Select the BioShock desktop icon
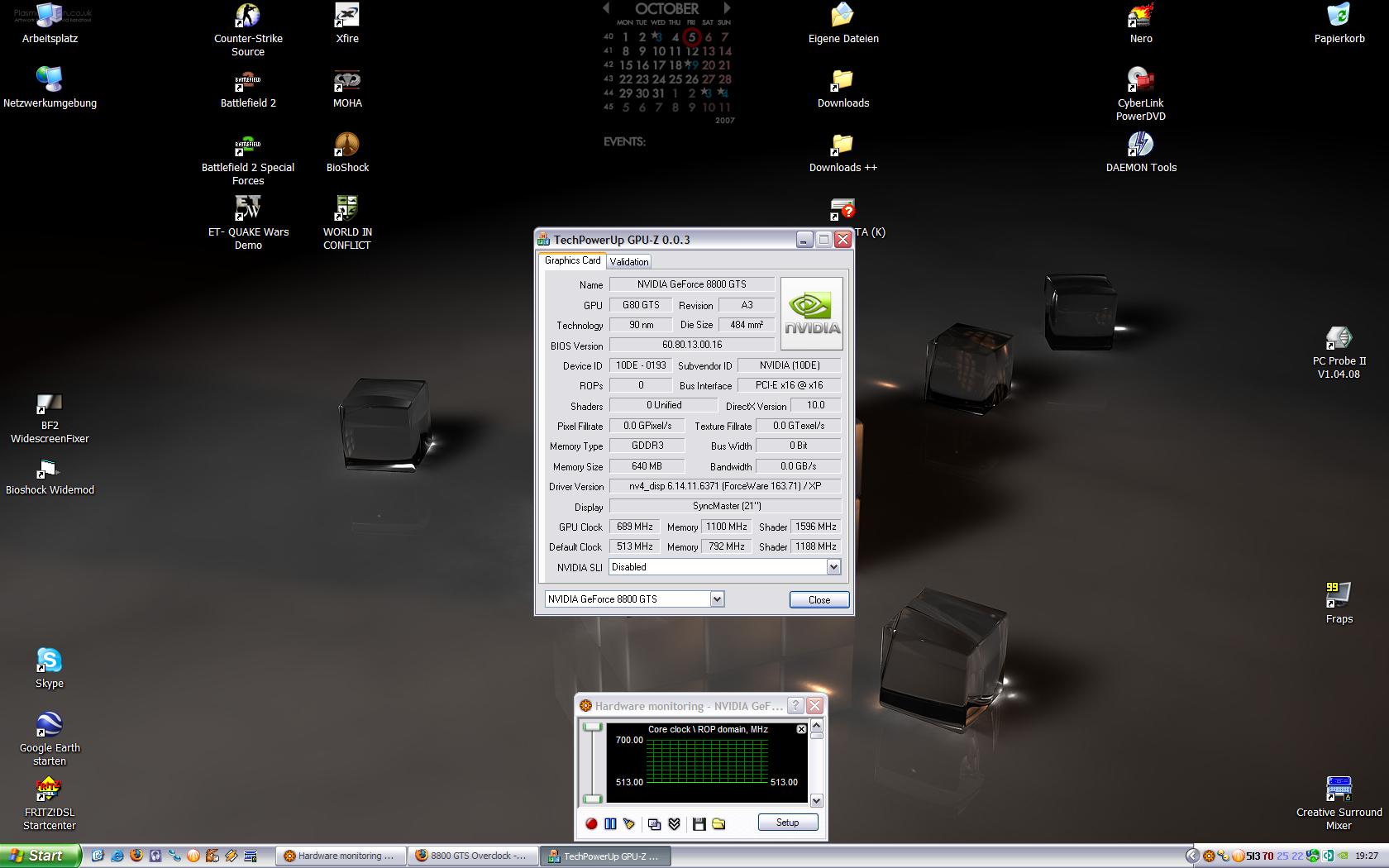The width and height of the screenshot is (1389, 868). pyautogui.click(x=347, y=152)
